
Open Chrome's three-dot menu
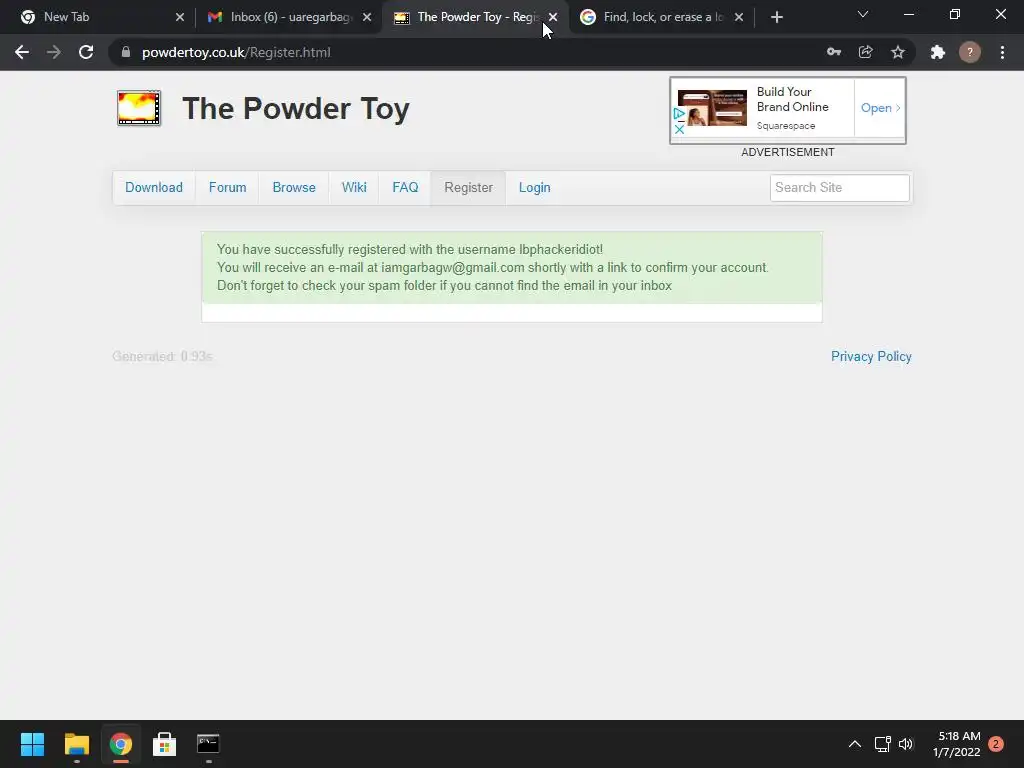point(1002,52)
